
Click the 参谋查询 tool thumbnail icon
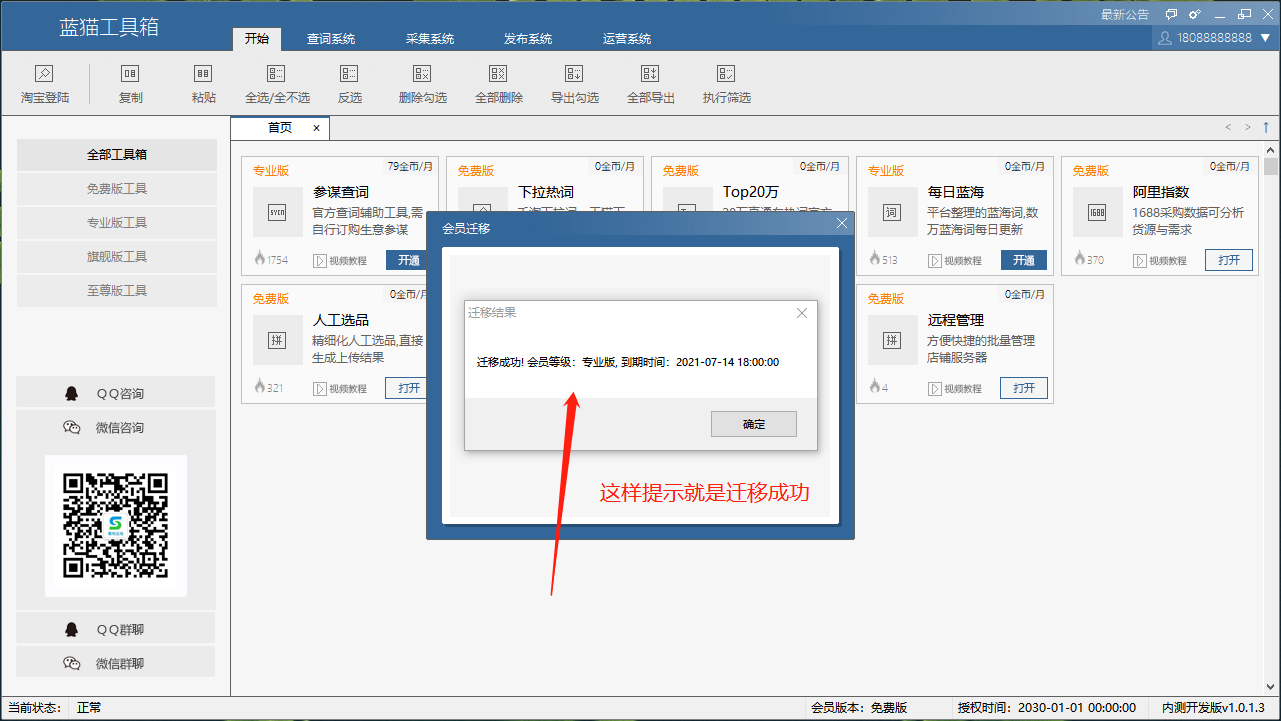coord(277,212)
